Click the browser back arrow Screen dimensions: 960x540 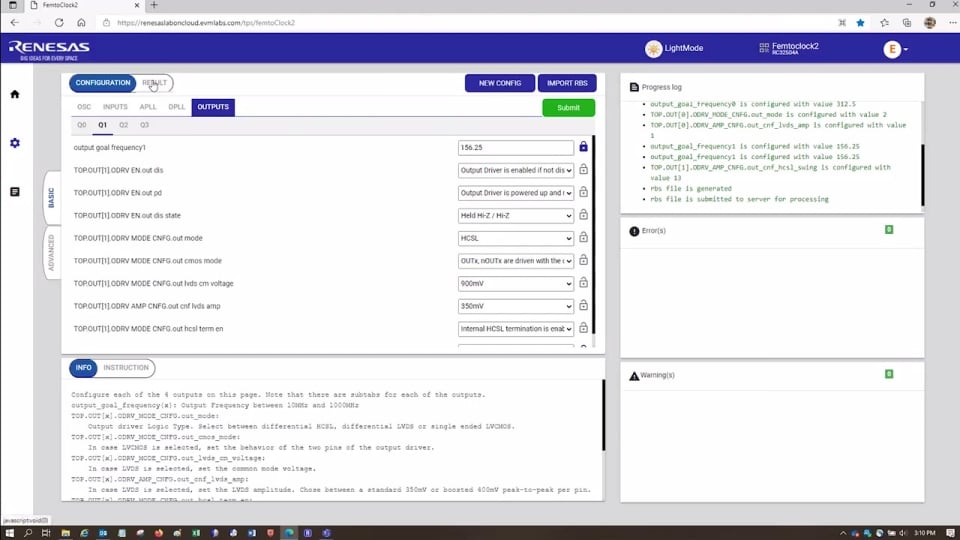click(15, 23)
